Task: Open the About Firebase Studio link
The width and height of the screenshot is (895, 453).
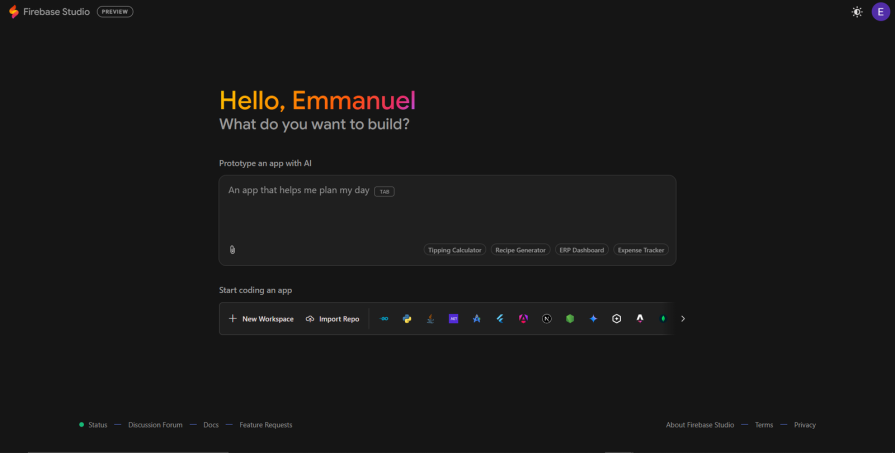Action: 700,425
